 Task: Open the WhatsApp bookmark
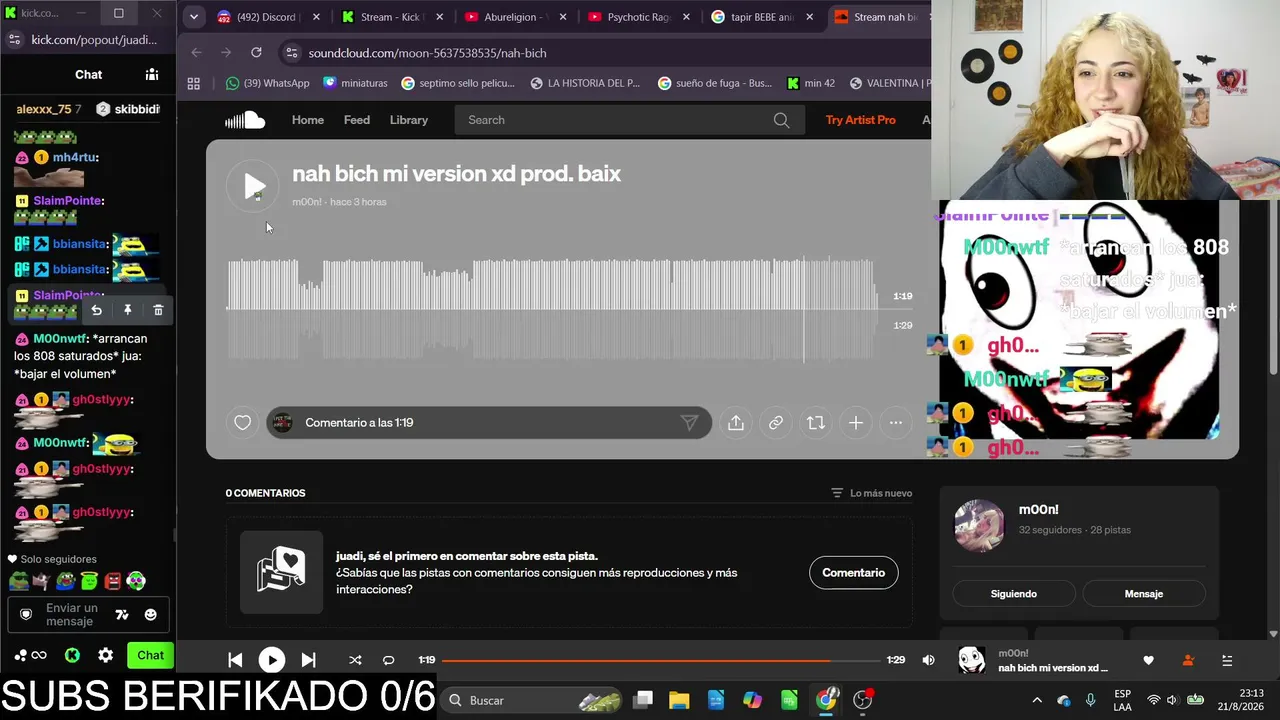[x=268, y=84]
